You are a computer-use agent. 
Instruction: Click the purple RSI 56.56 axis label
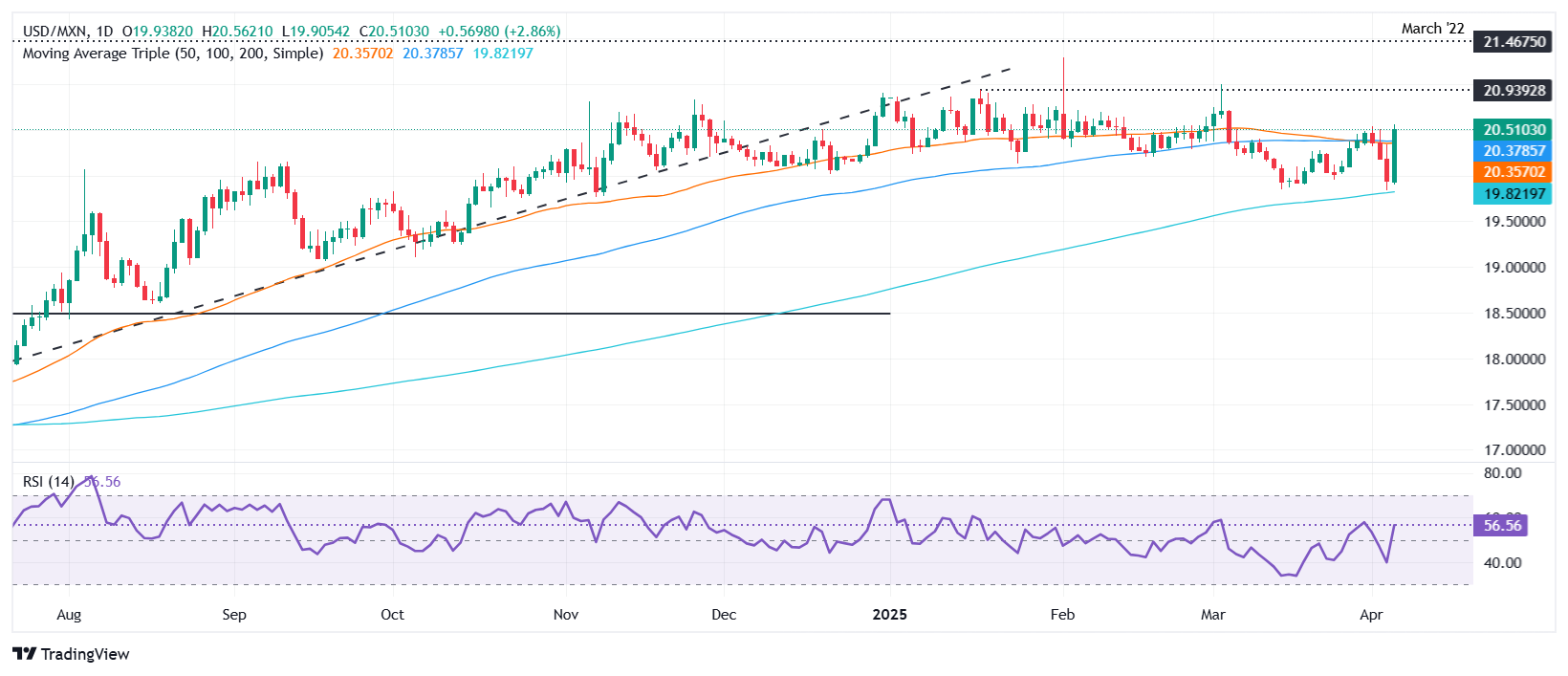tap(1502, 525)
